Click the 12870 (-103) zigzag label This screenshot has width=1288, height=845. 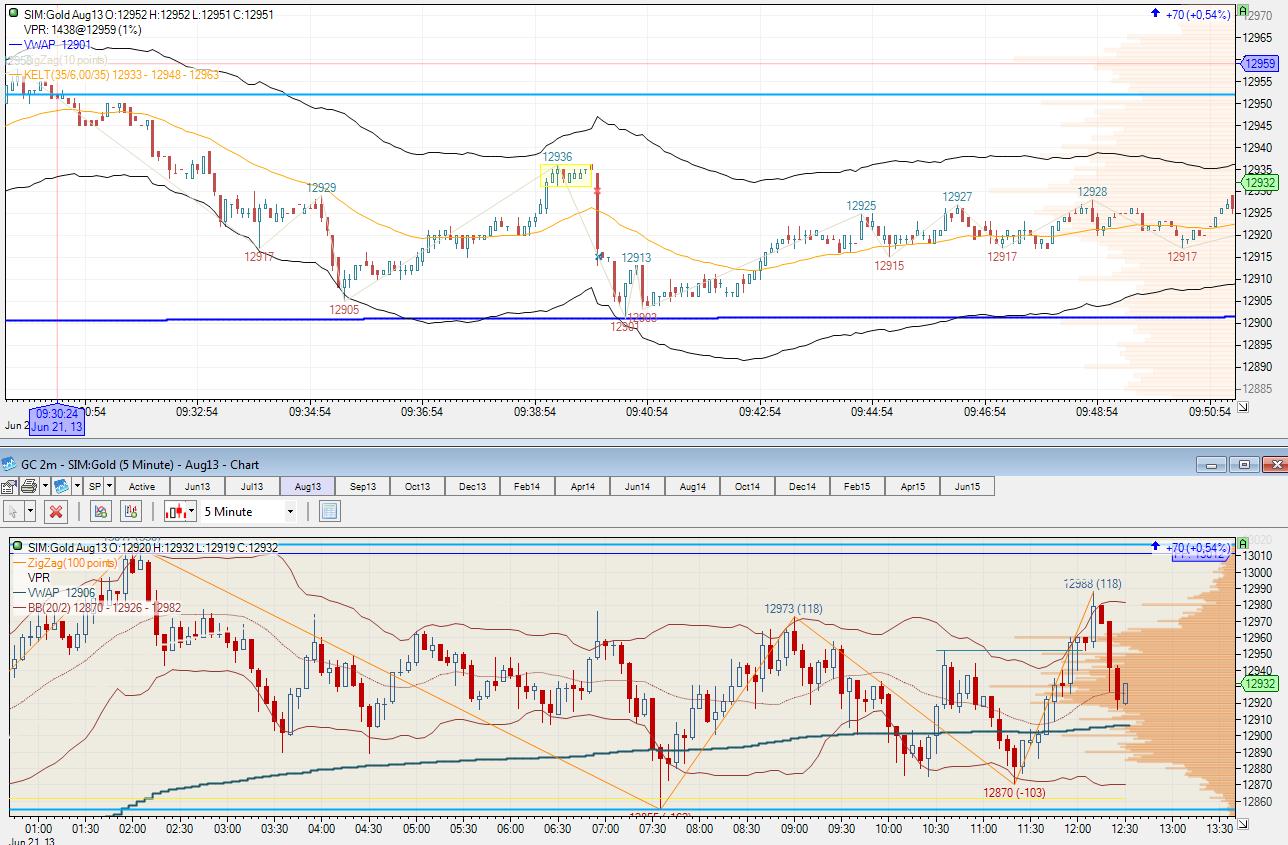point(1015,792)
